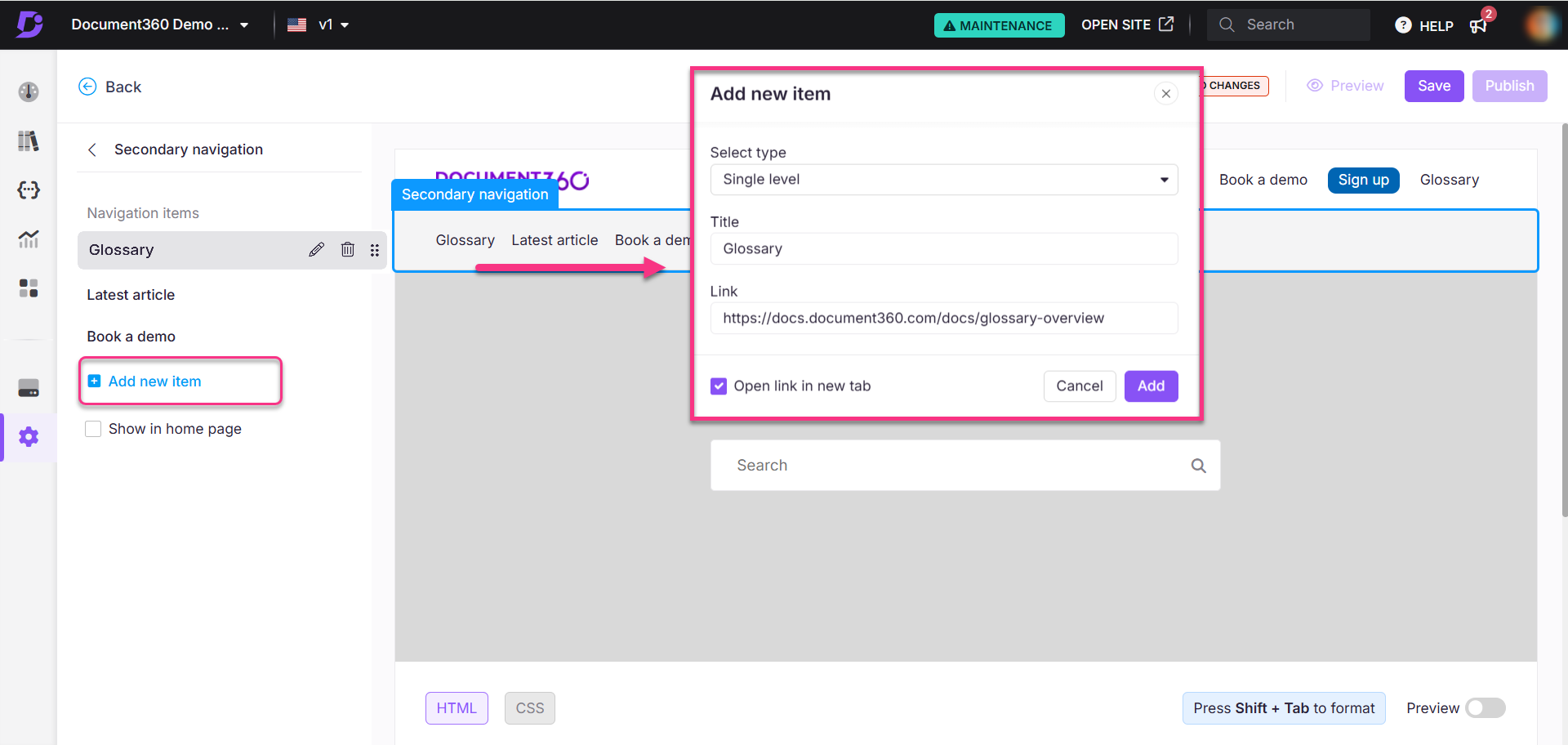Click the Save button

click(1434, 86)
